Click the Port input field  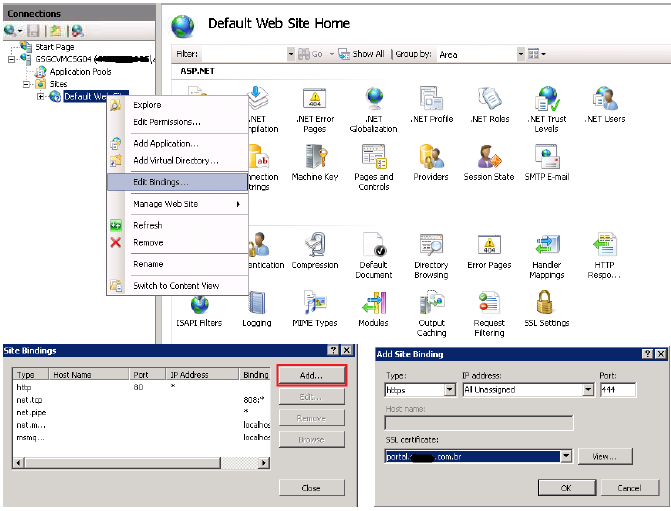click(x=619, y=390)
